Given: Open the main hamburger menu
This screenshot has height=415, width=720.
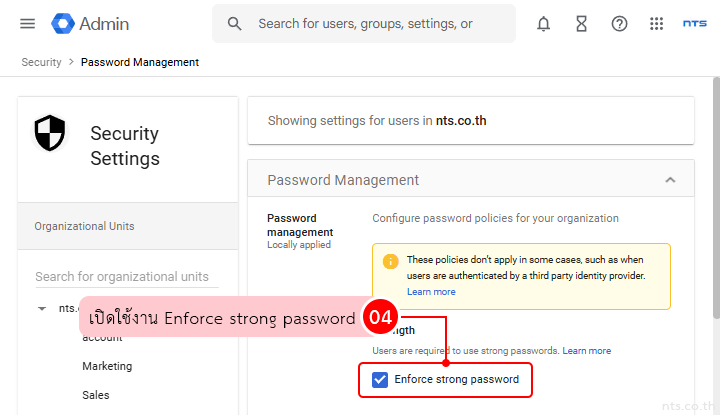Looking at the screenshot, I should pos(27,23).
